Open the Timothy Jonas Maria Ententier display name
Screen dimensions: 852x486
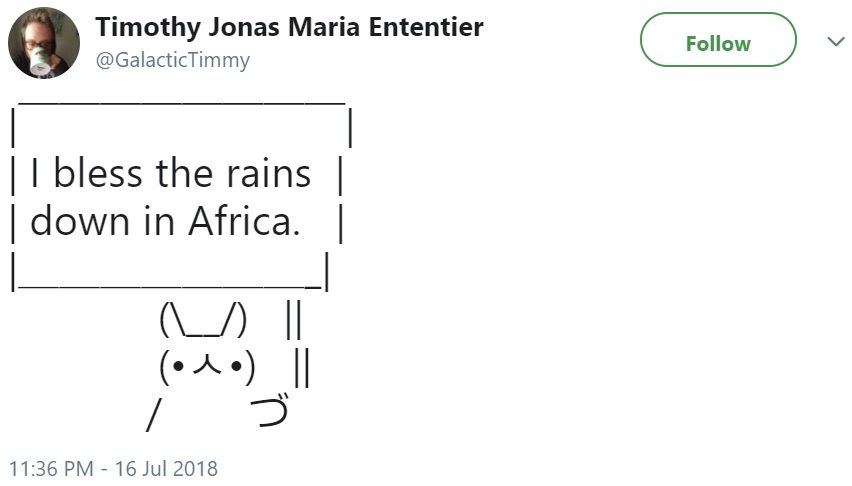[x=289, y=27]
